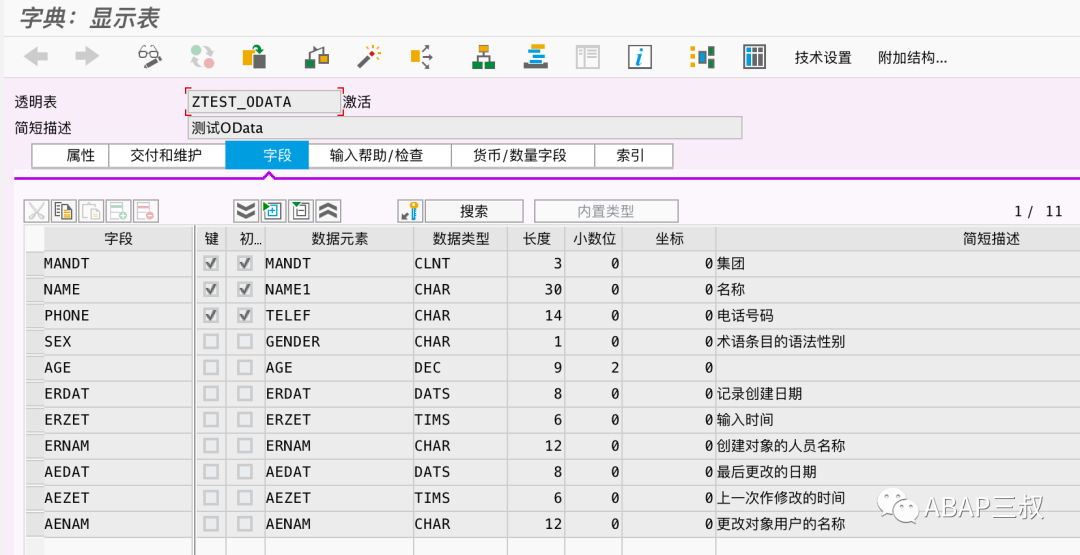Click the delete row icon
This screenshot has height=555, width=1080.
coord(146,211)
